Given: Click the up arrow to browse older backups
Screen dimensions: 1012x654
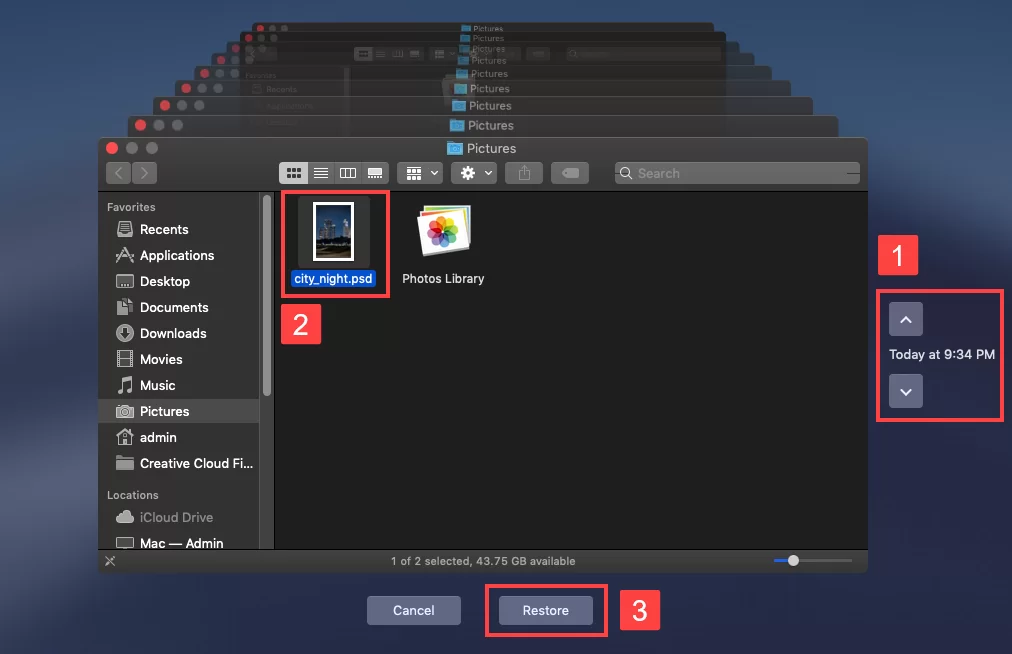Looking at the screenshot, I should [x=905, y=318].
